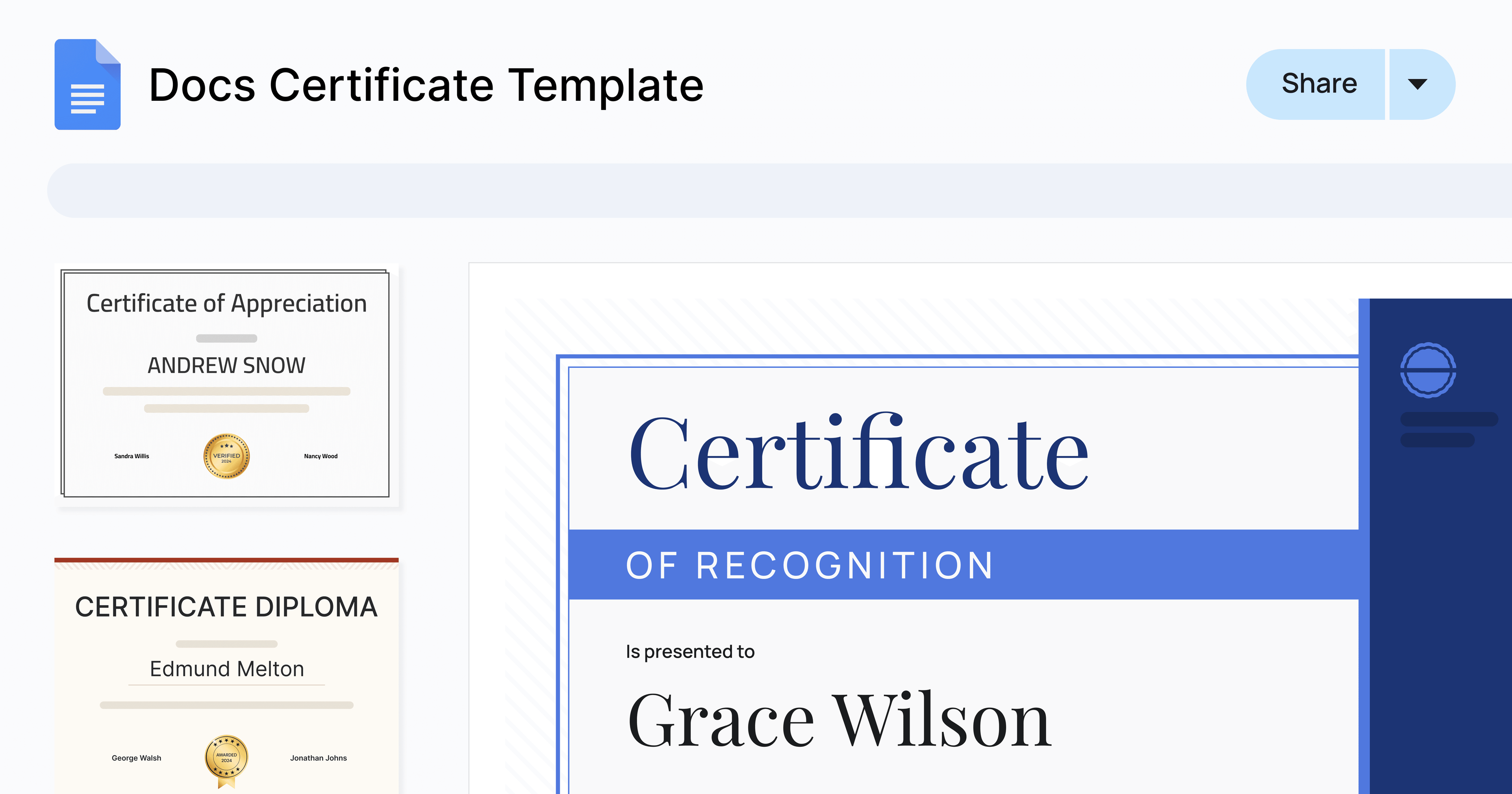
Task: Click the gold AWARDED 2024 ribbon badge
Action: tap(226, 760)
